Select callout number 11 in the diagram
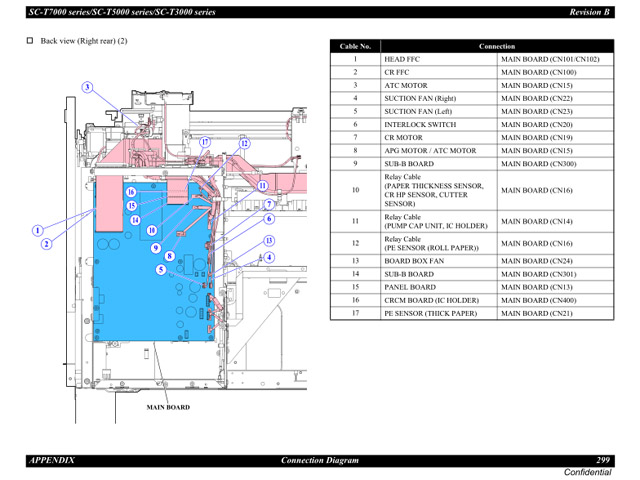Viewport: 640px width, 480px height. [262, 186]
